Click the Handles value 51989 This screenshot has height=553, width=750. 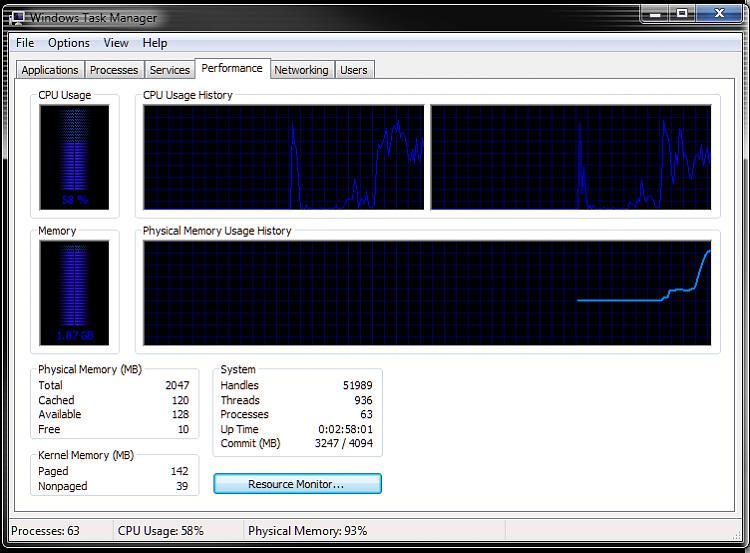357,385
